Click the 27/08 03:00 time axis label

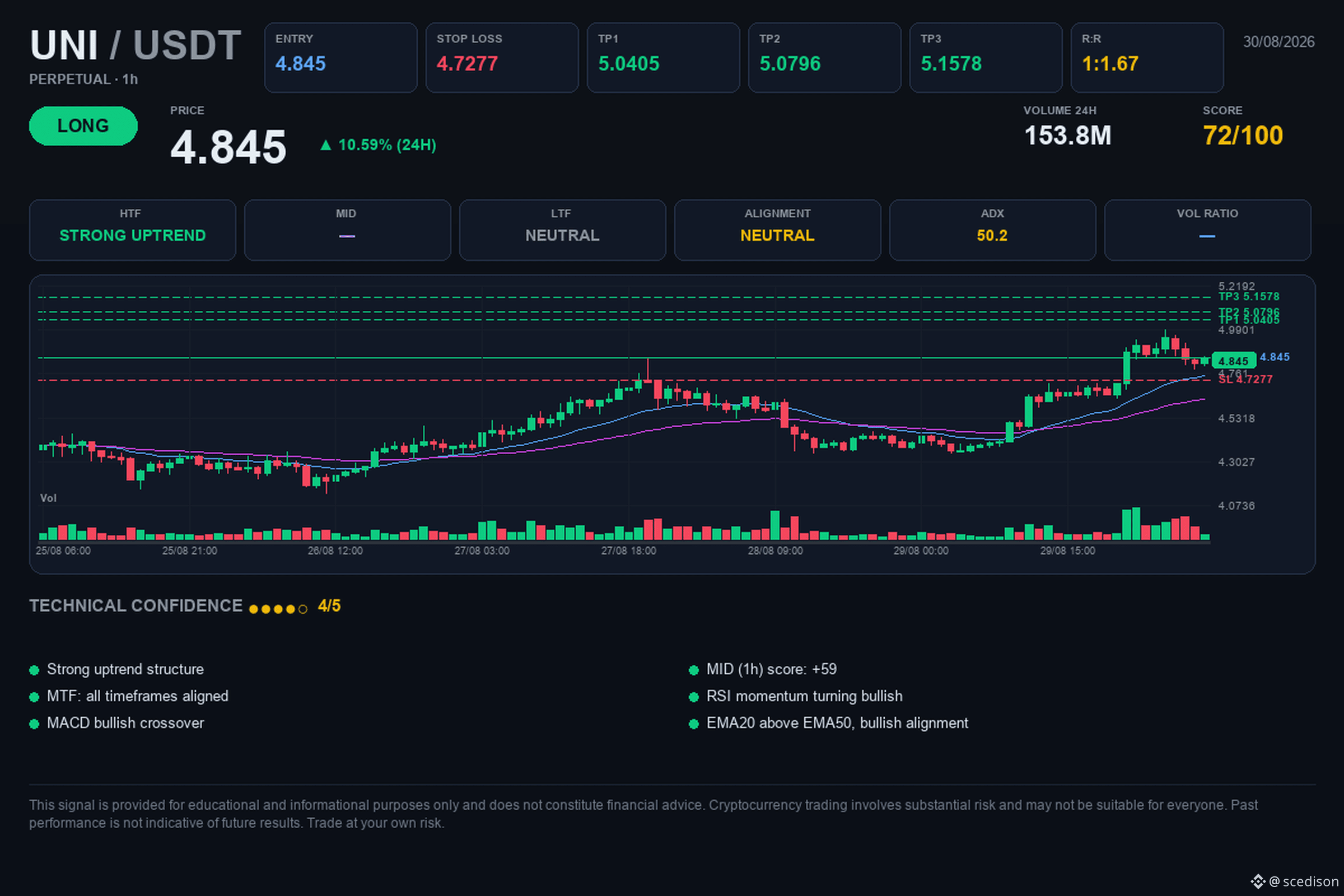pos(482,551)
